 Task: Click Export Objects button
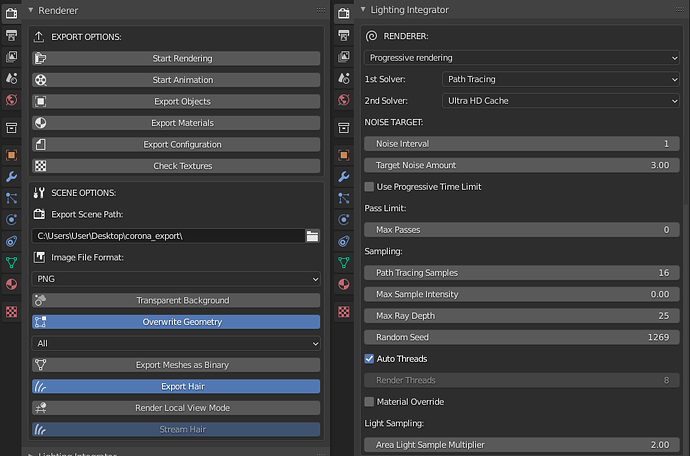tap(176, 102)
